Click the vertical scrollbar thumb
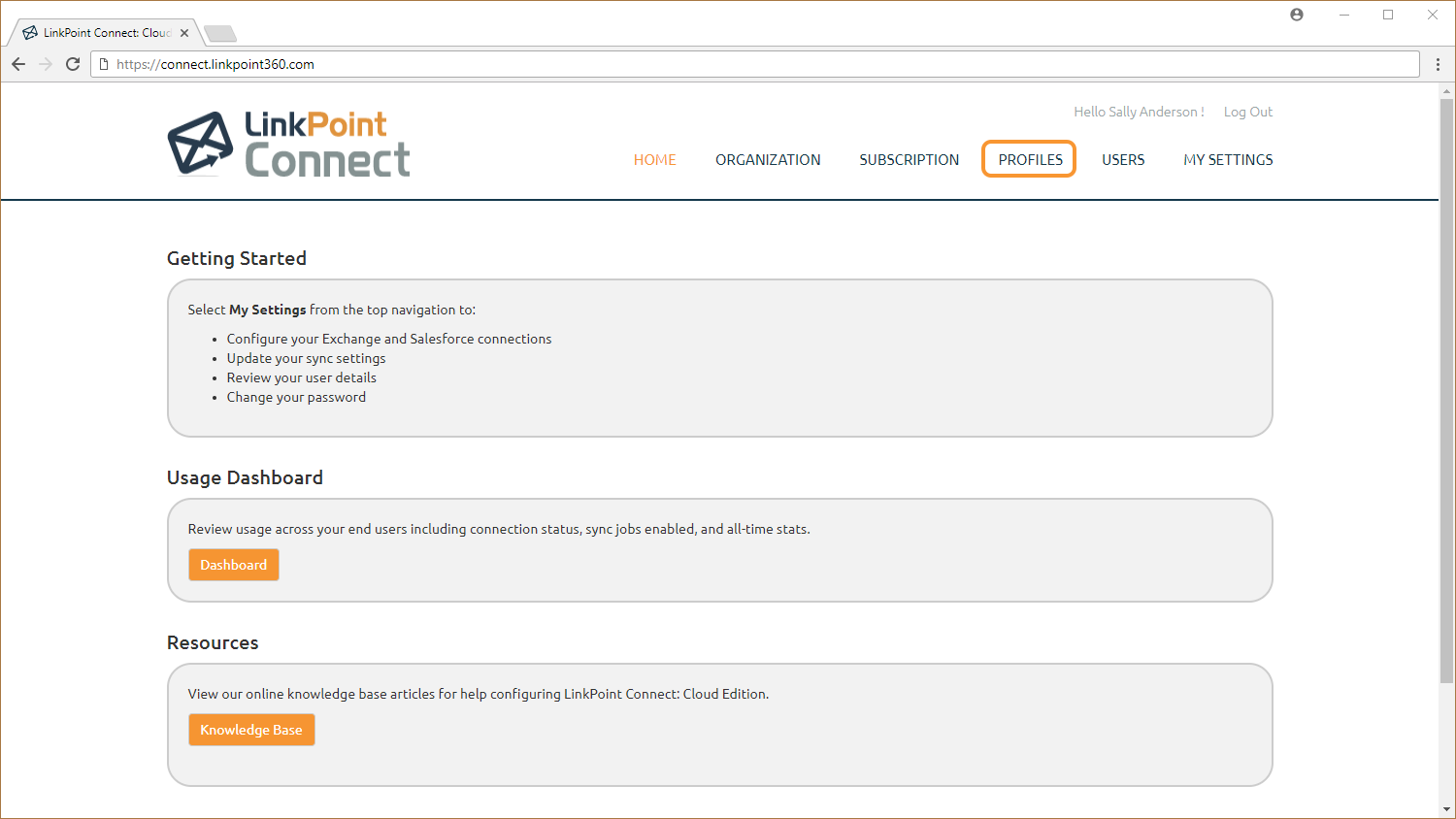Screen dimensions: 1456x819 [1446, 390]
